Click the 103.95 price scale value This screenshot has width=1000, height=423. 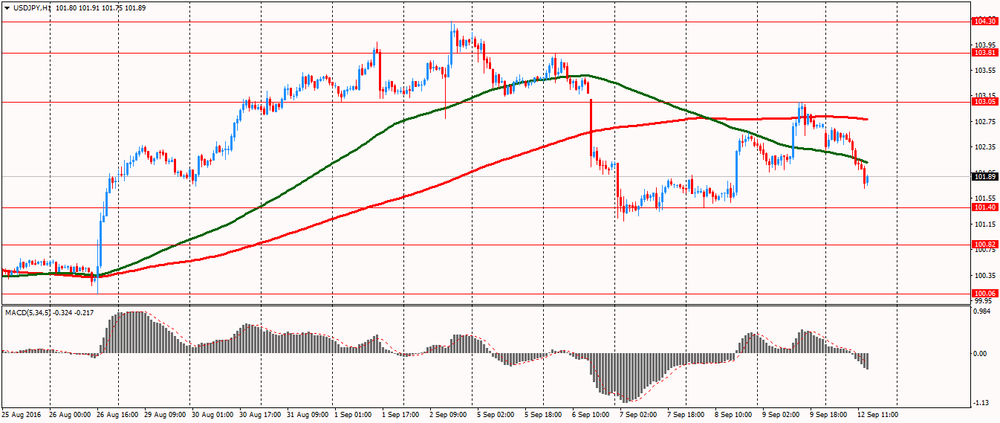[x=984, y=45]
